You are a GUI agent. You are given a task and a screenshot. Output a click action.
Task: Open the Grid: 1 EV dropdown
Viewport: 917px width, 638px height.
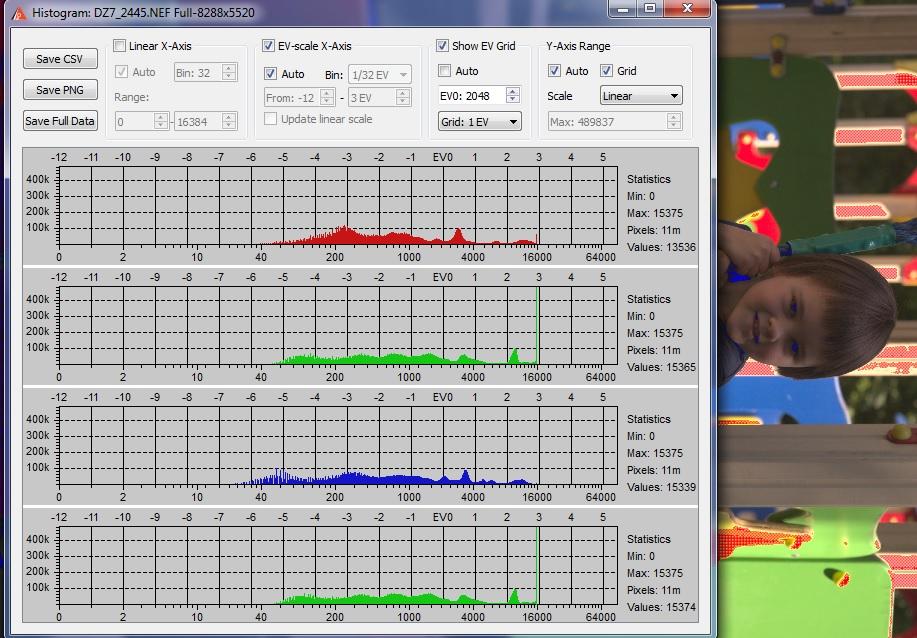(480, 122)
